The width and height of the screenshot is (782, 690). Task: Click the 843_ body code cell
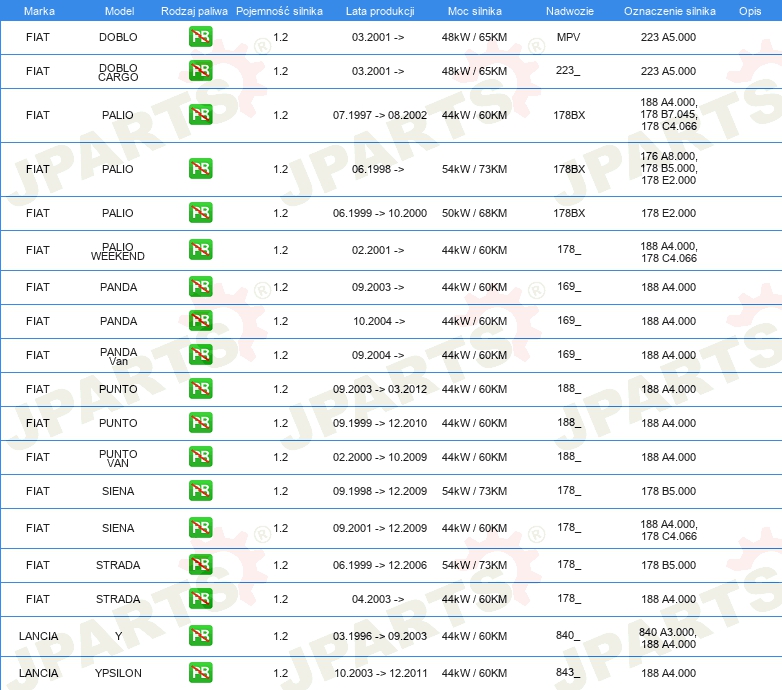click(x=568, y=673)
